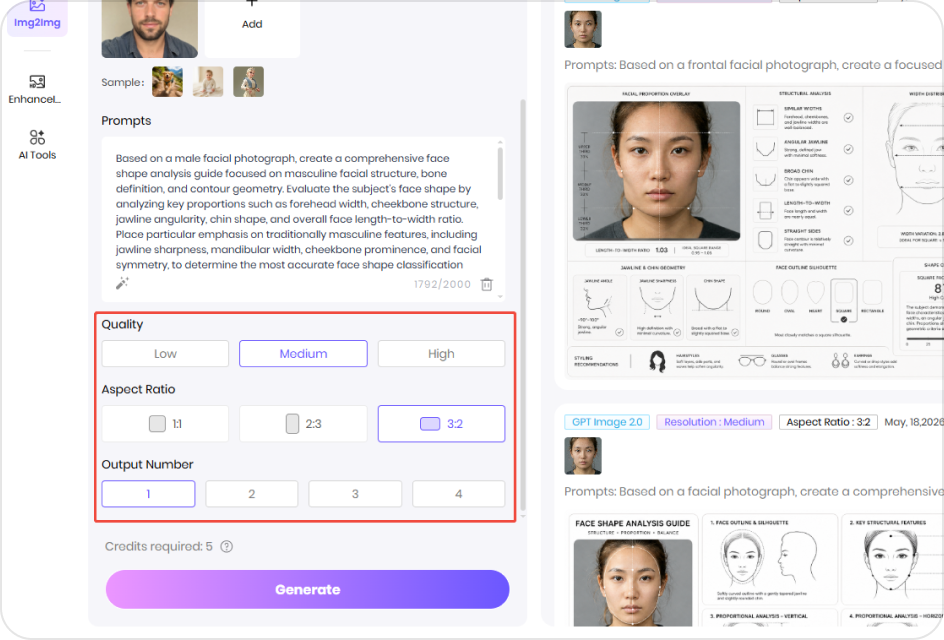The image size is (944, 640).
Task: Set Output Number to 4
Action: [x=459, y=494]
